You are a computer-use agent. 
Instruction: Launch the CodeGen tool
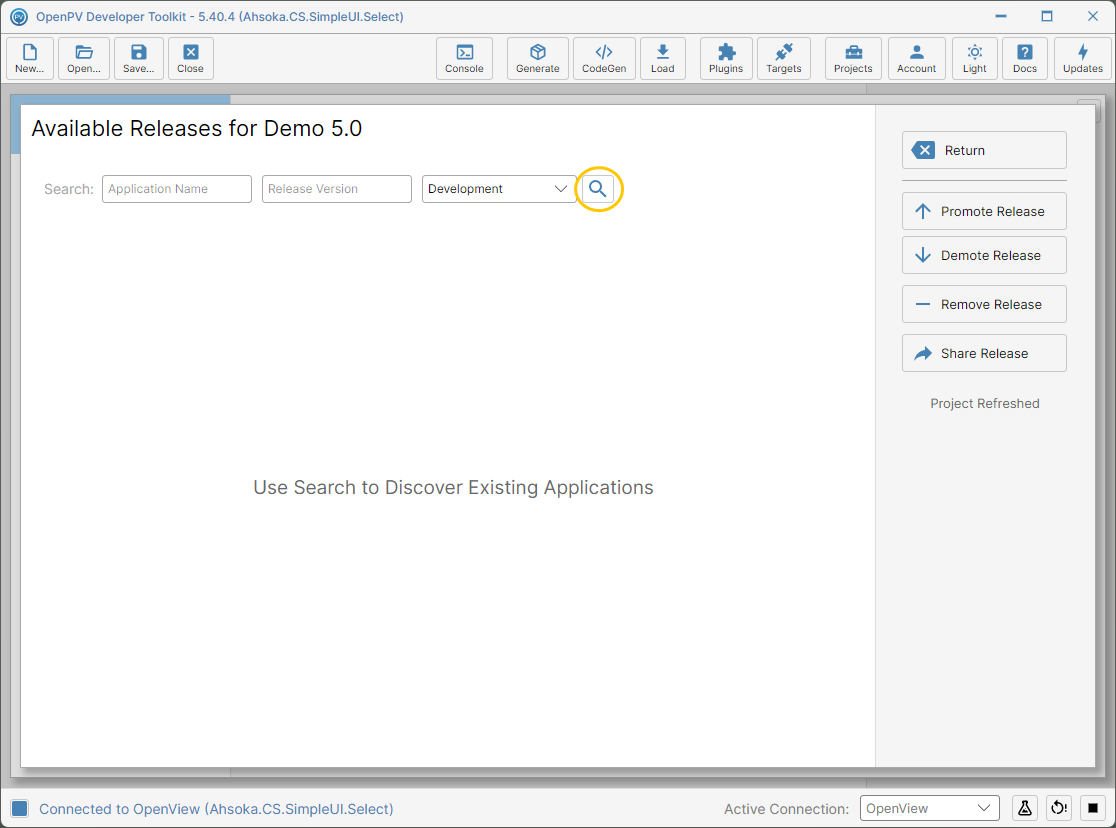pyautogui.click(x=604, y=58)
